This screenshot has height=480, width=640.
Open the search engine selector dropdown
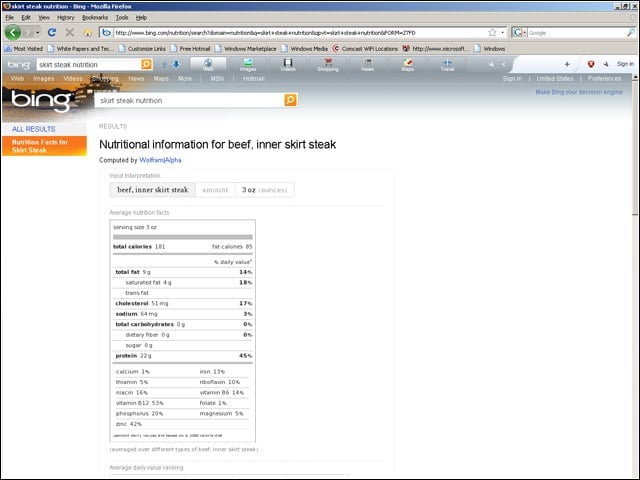(x=519, y=33)
